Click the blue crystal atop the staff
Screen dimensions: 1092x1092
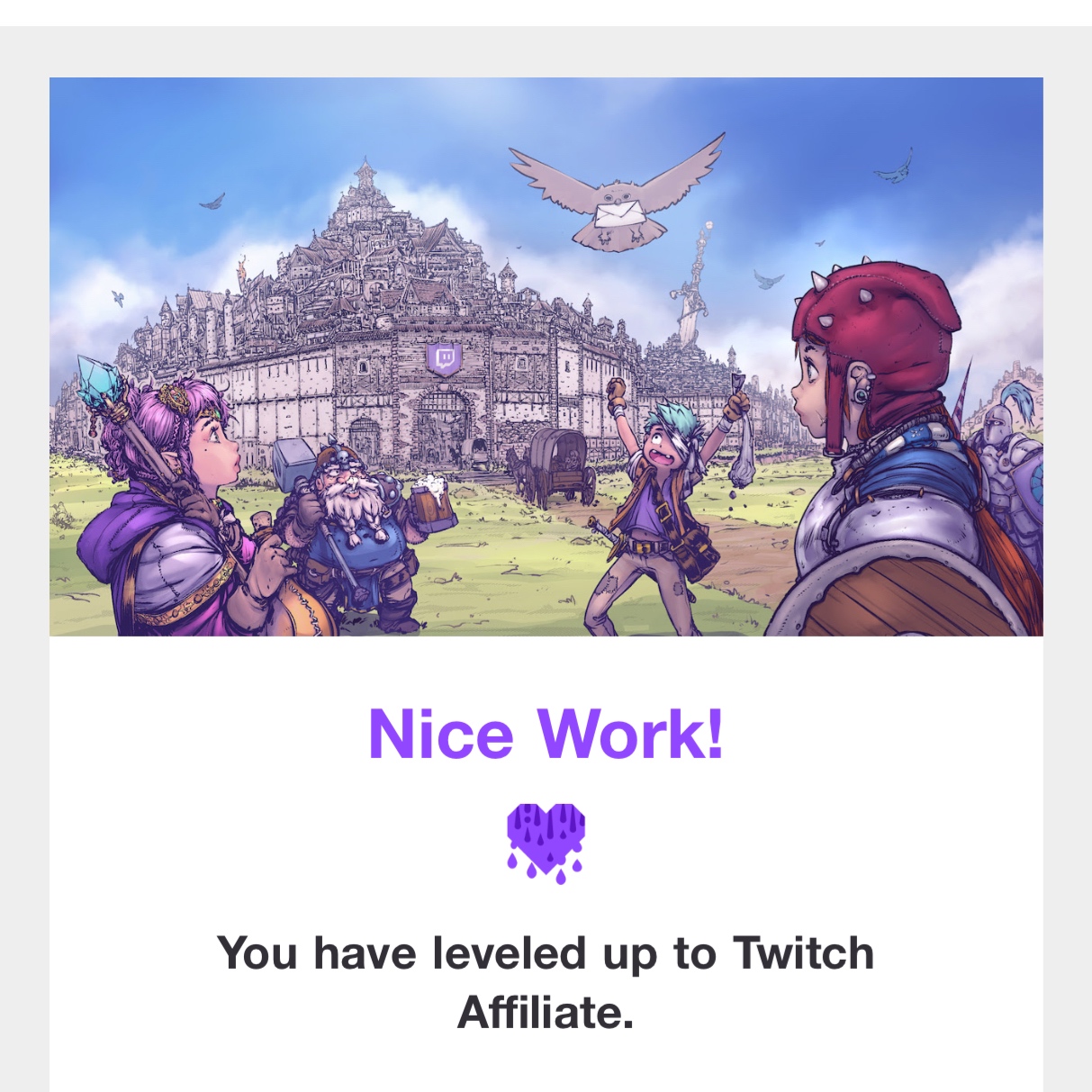(99, 381)
